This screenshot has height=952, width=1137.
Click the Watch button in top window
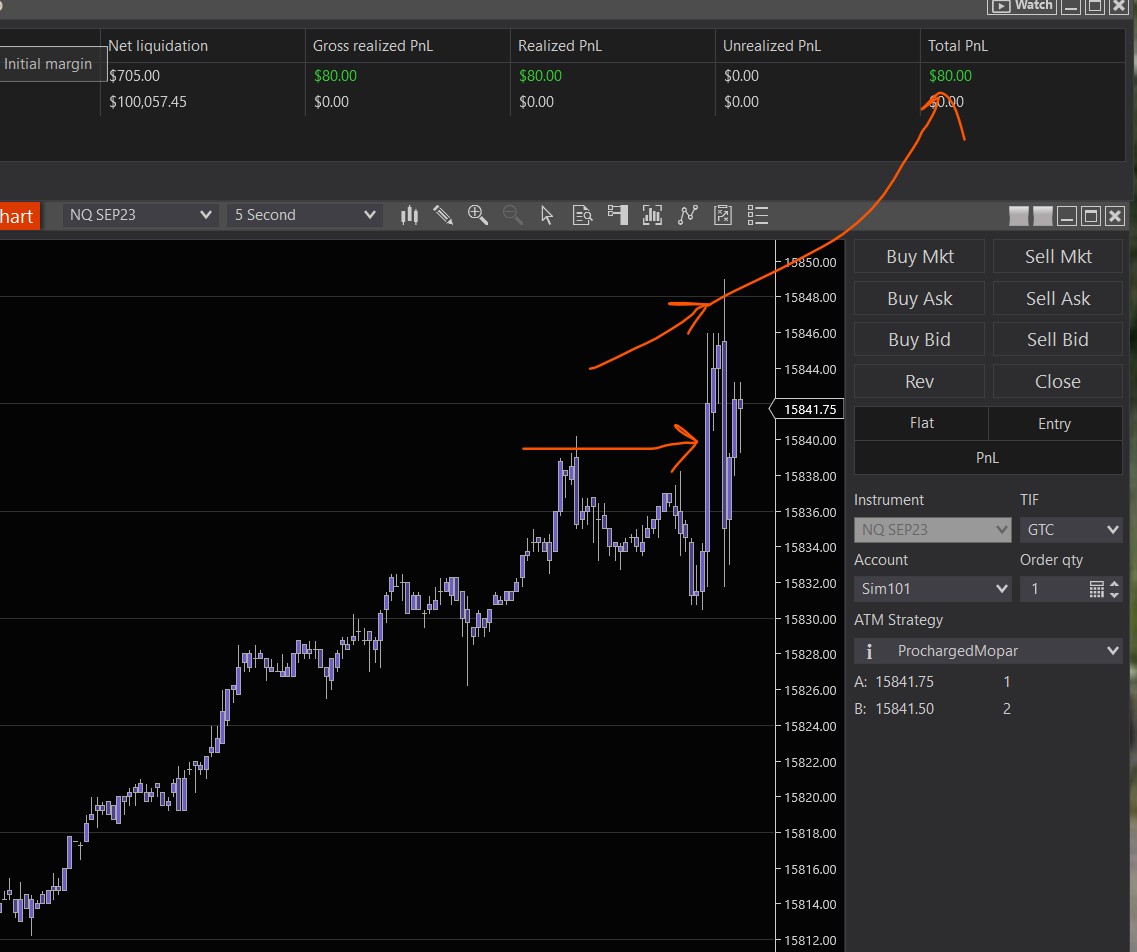coord(1022,6)
